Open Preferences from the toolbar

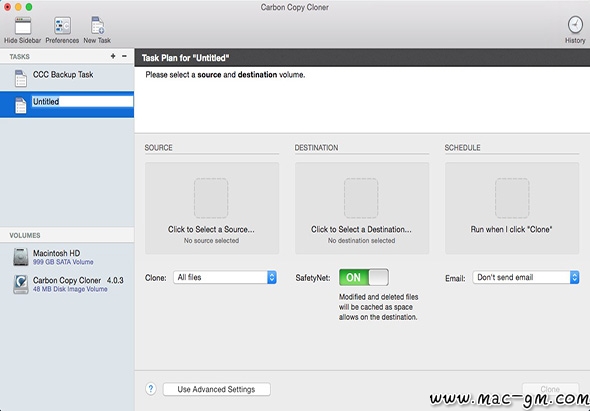(x=62, y=26)
